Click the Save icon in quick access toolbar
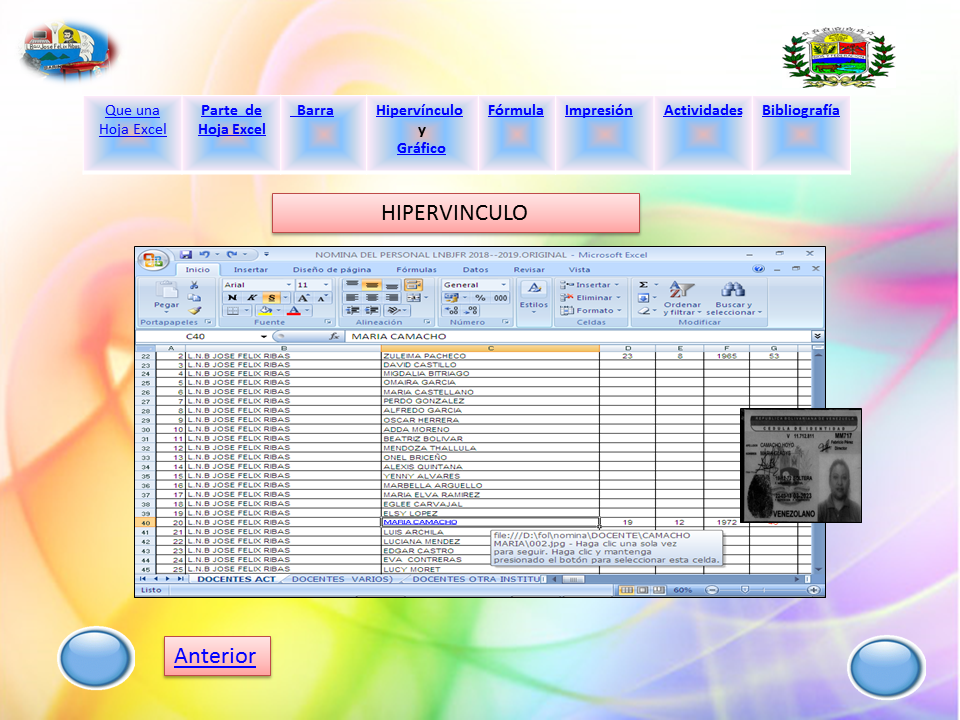Viewport: 960px width, 720px height. [x=186, y=254]
